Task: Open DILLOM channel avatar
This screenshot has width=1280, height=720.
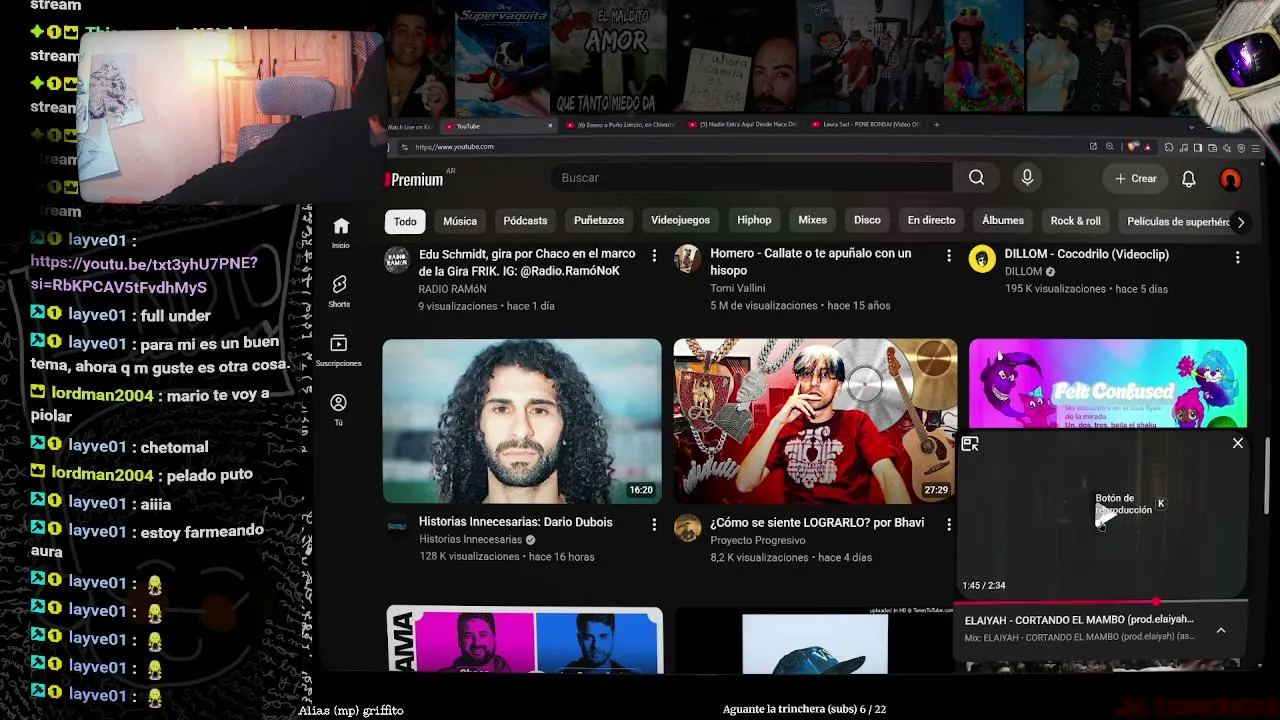Action: [982, 259]
